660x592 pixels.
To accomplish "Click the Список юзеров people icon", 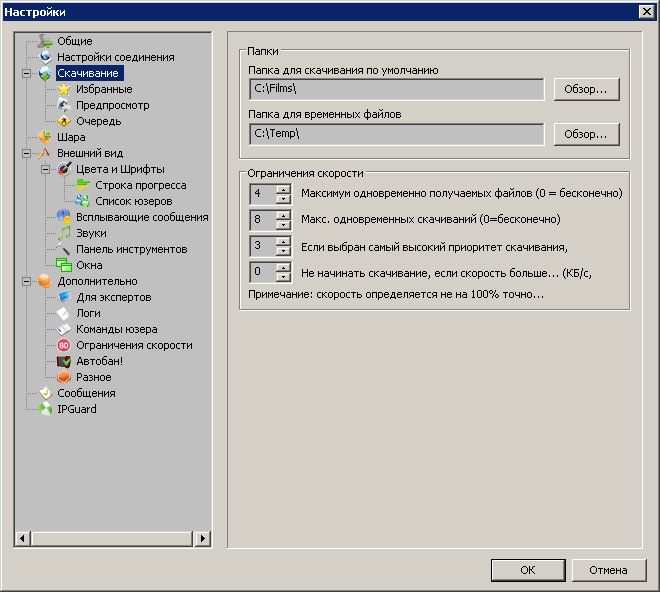I will [83, 201].
